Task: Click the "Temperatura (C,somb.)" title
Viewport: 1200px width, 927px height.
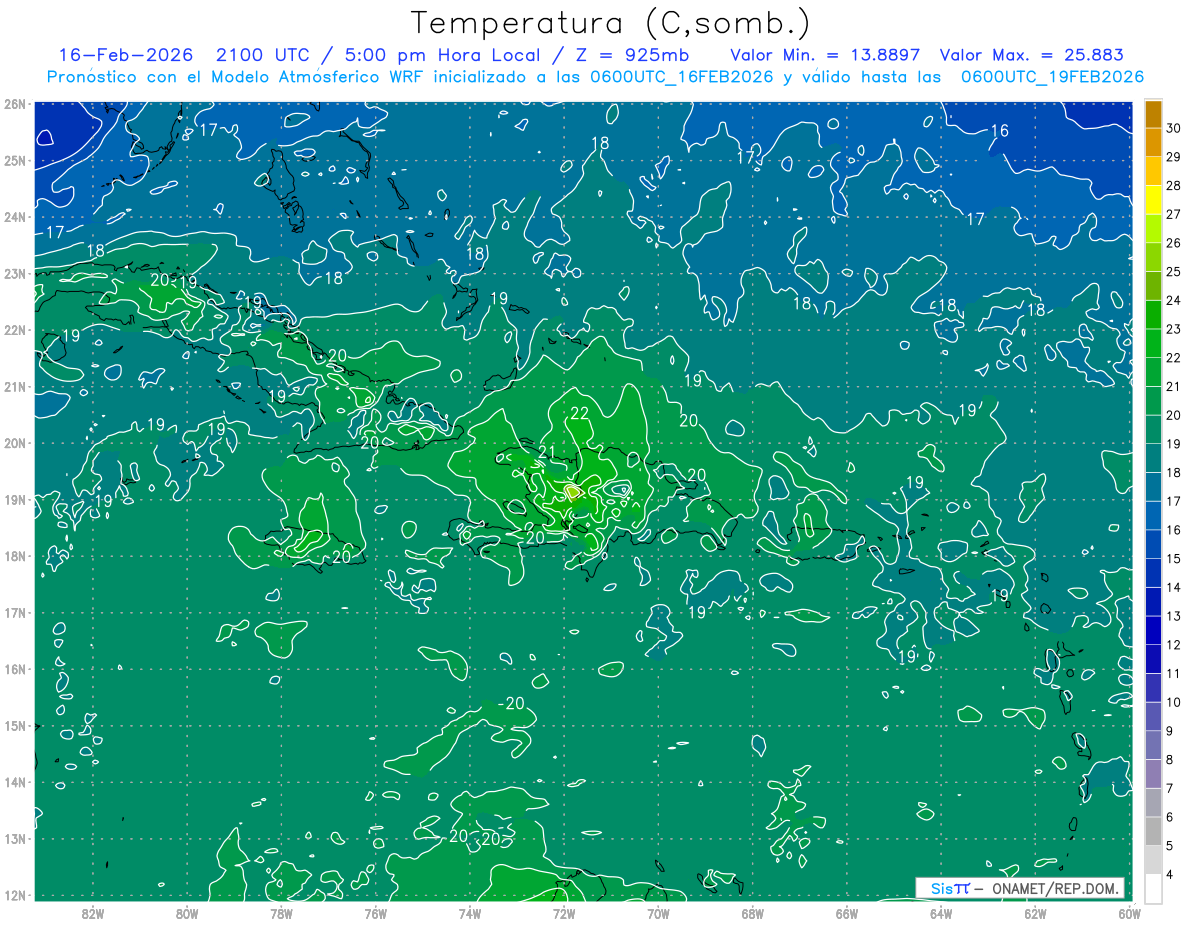Action: click(610, 24)
